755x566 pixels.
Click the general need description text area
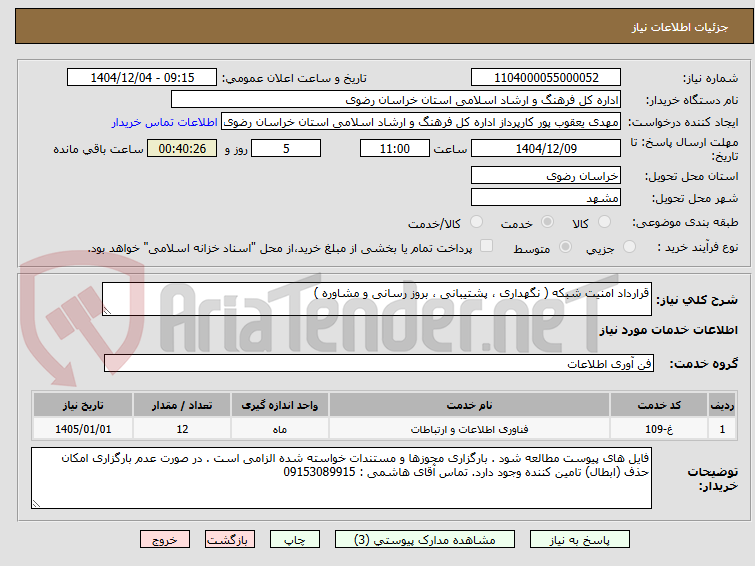(x=377, y=299)
